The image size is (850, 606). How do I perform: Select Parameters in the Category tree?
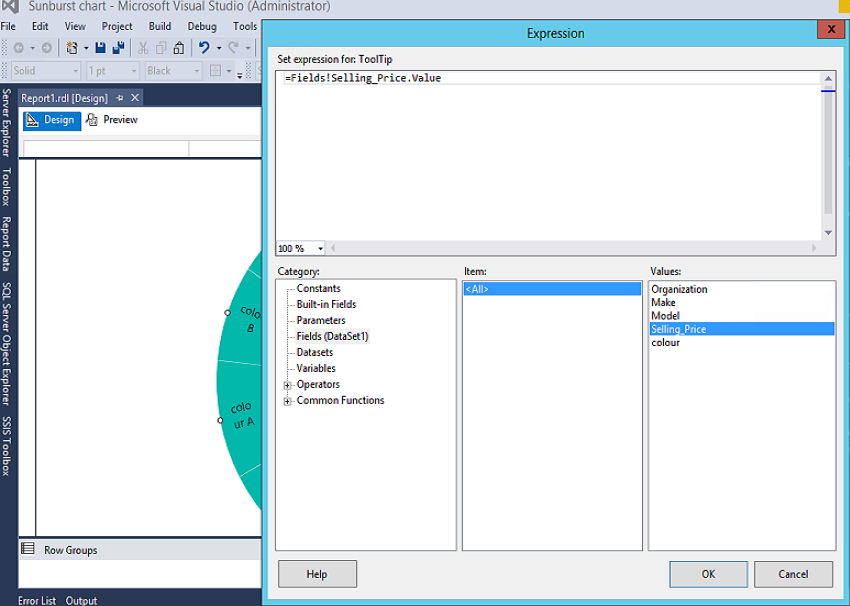coord(321,320)
